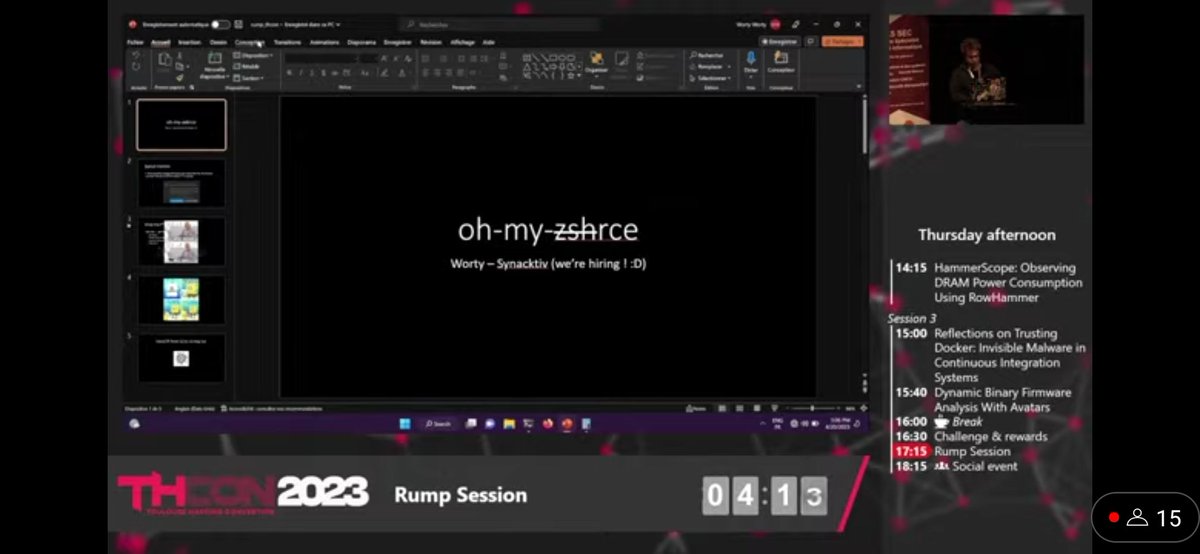Click the Firefox icon on the taskbar

pyautogui.click(x=549, y=423)
